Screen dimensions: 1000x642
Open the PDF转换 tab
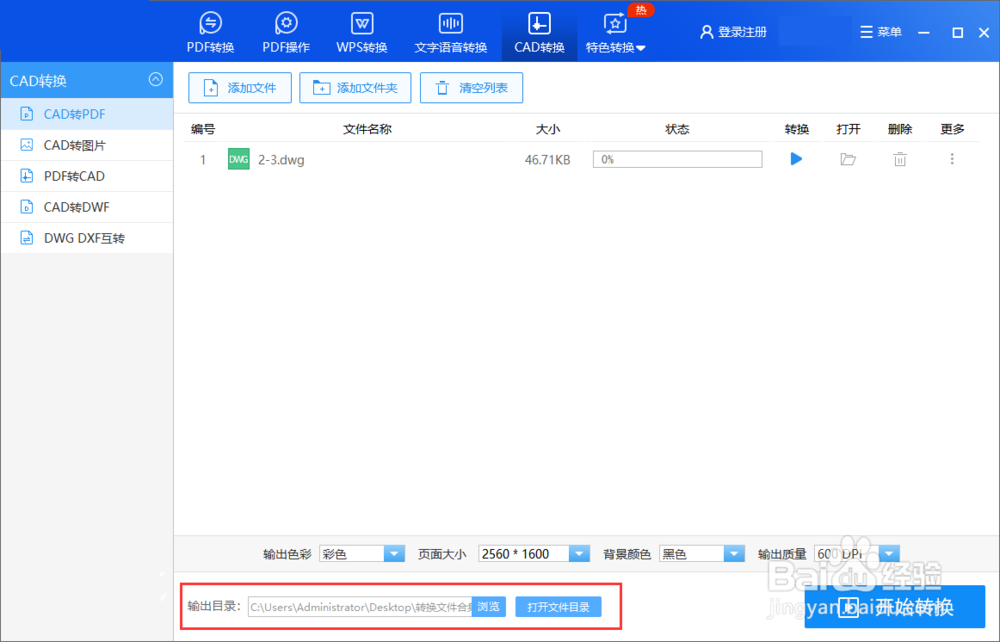(x=210, y=32)
